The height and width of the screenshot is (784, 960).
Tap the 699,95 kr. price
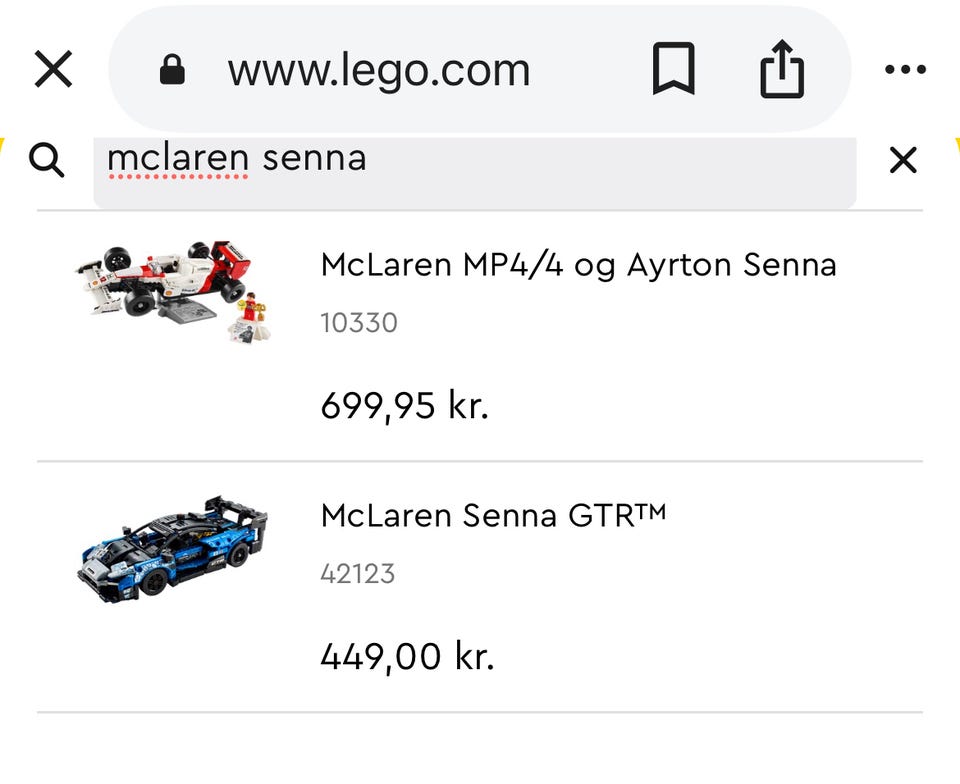[404, 406]
